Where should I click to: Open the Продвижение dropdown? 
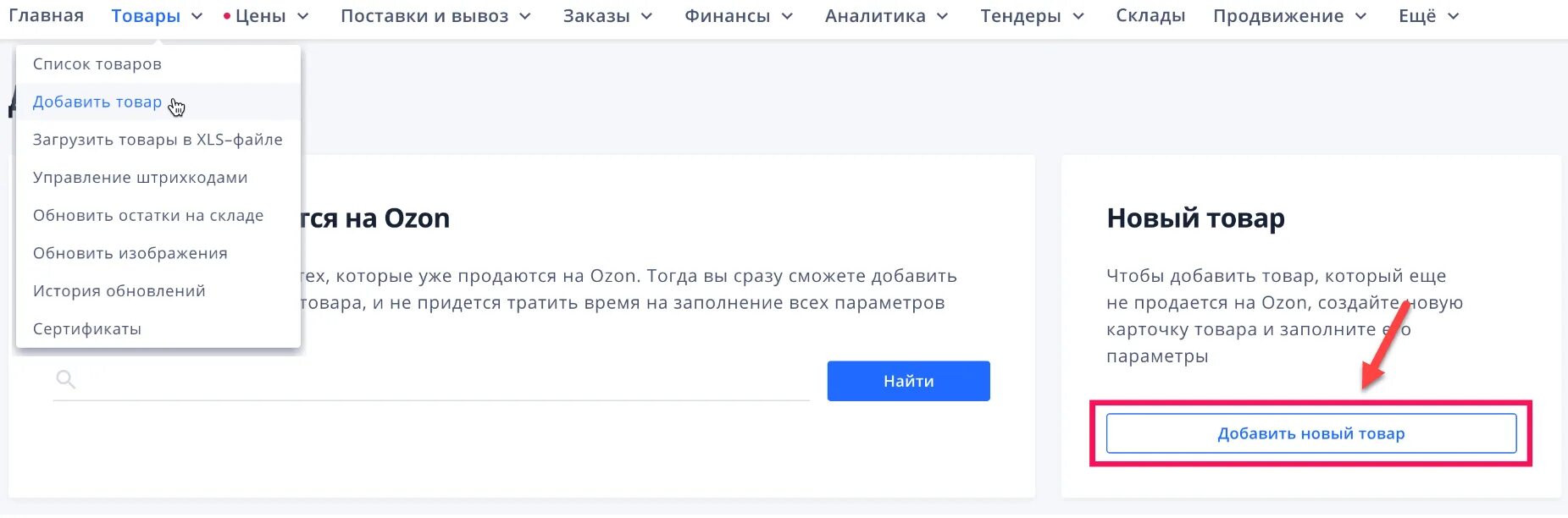[x=1288, y=16]
